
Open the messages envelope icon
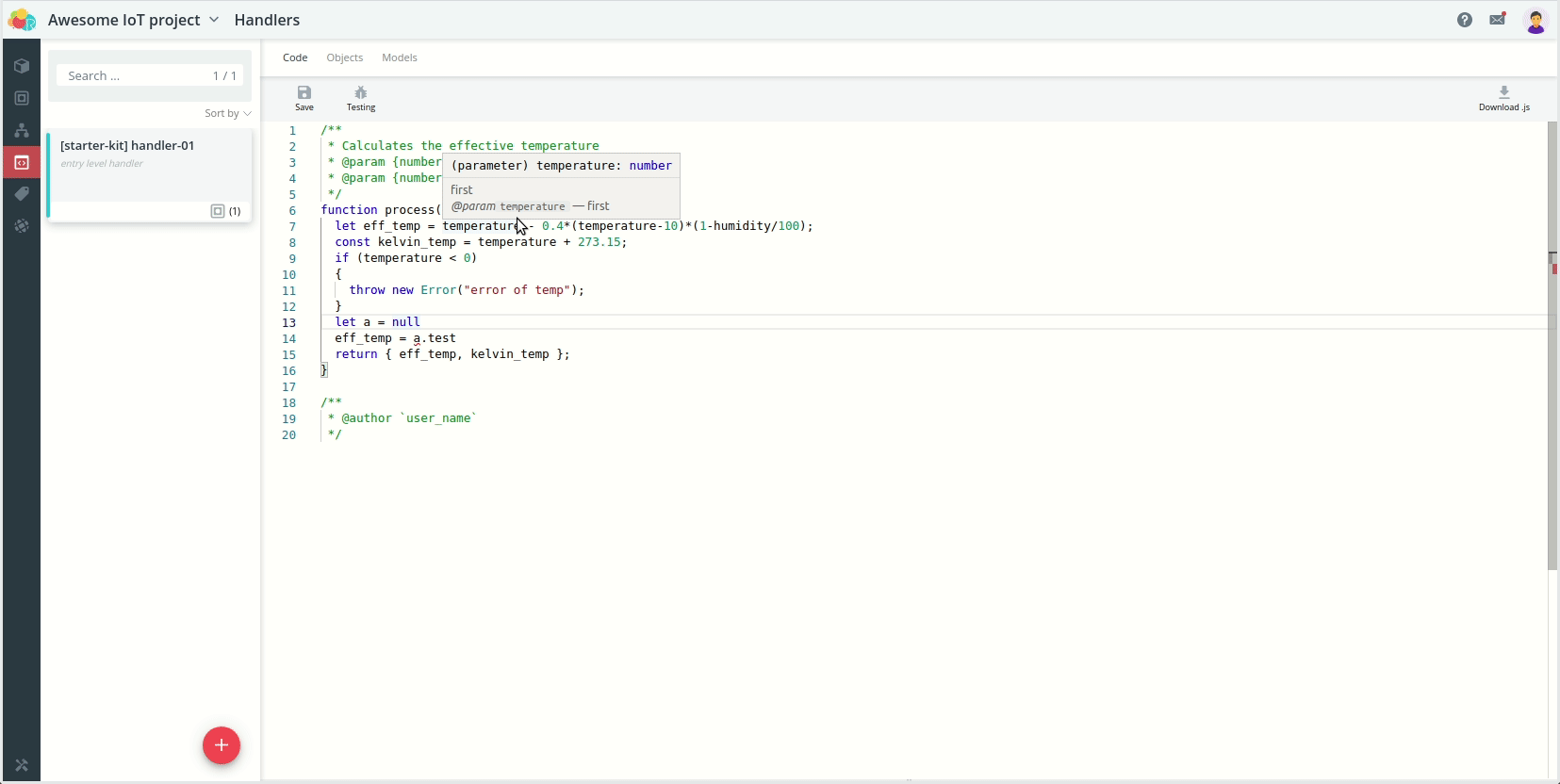(x=1498, y=20)
